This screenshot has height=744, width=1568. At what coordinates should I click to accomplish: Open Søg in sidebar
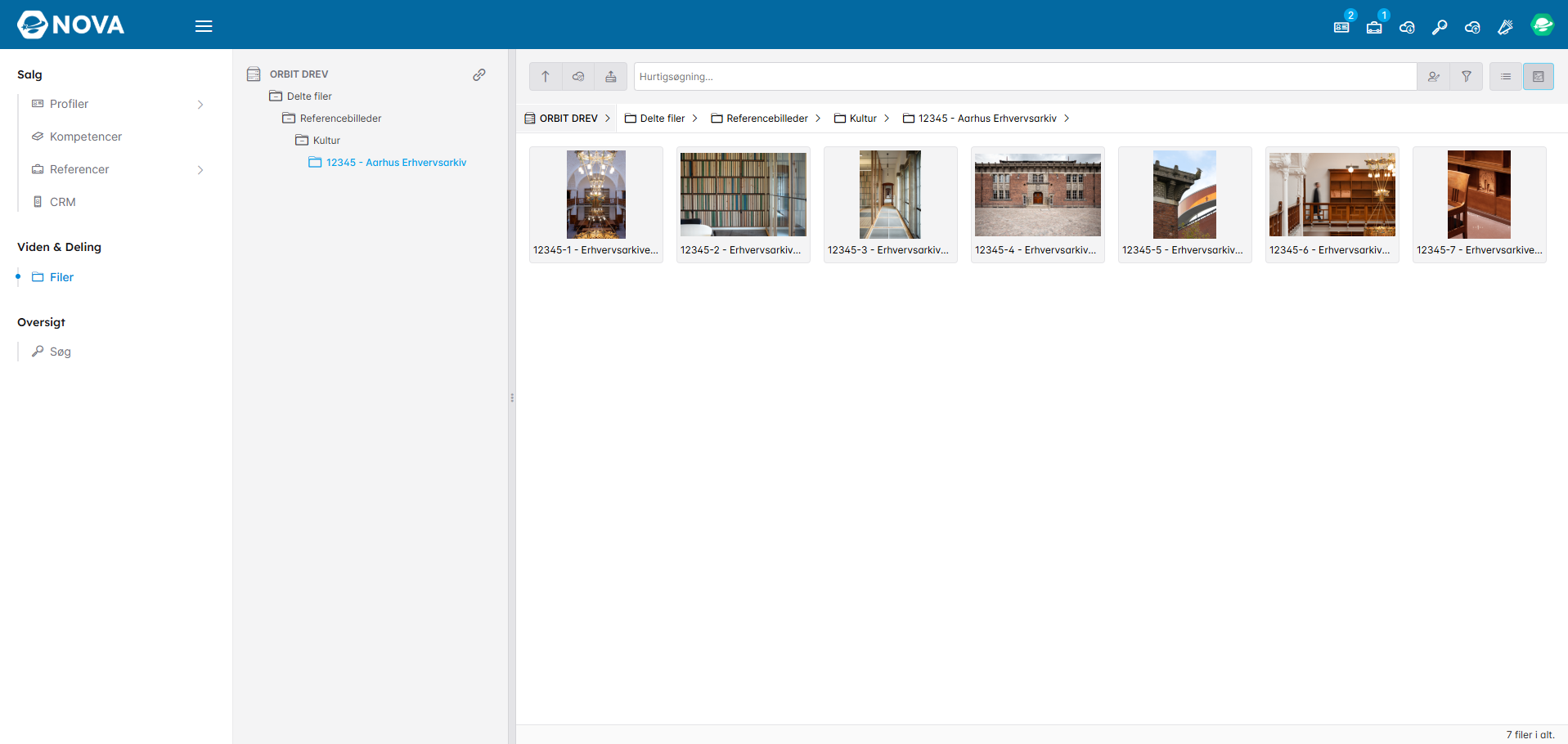point(52,352)
